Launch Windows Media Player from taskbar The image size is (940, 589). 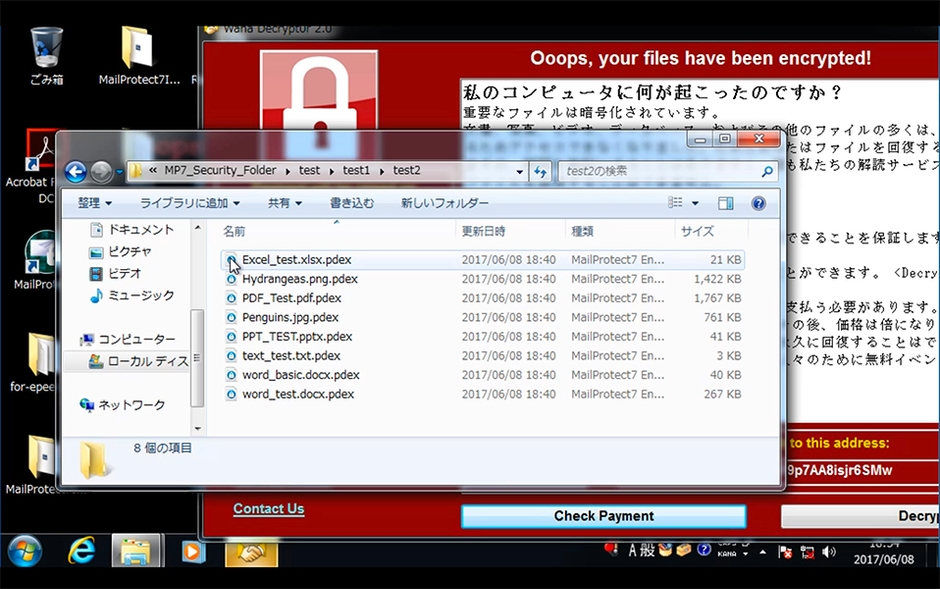pos(193,551)
